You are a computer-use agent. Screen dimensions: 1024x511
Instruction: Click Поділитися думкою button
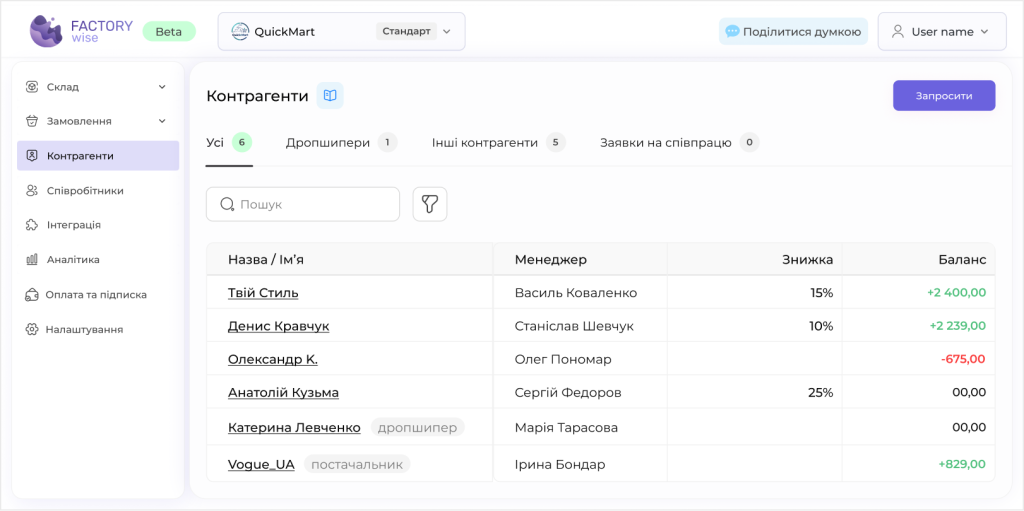coord(793,31)
